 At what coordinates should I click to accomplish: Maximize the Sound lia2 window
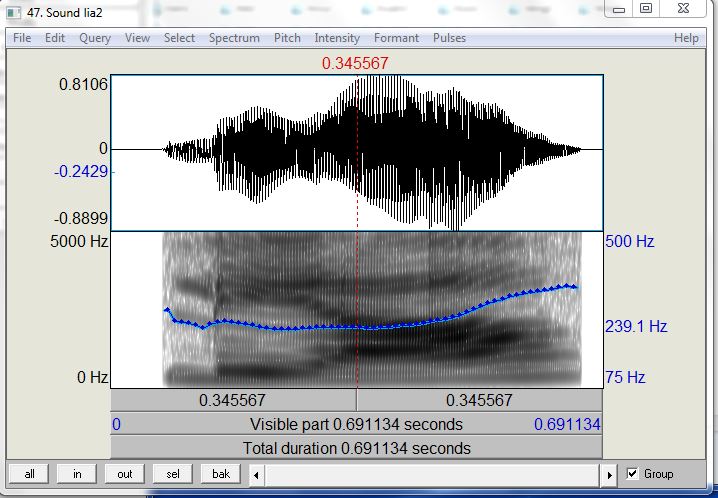[646, 9]
